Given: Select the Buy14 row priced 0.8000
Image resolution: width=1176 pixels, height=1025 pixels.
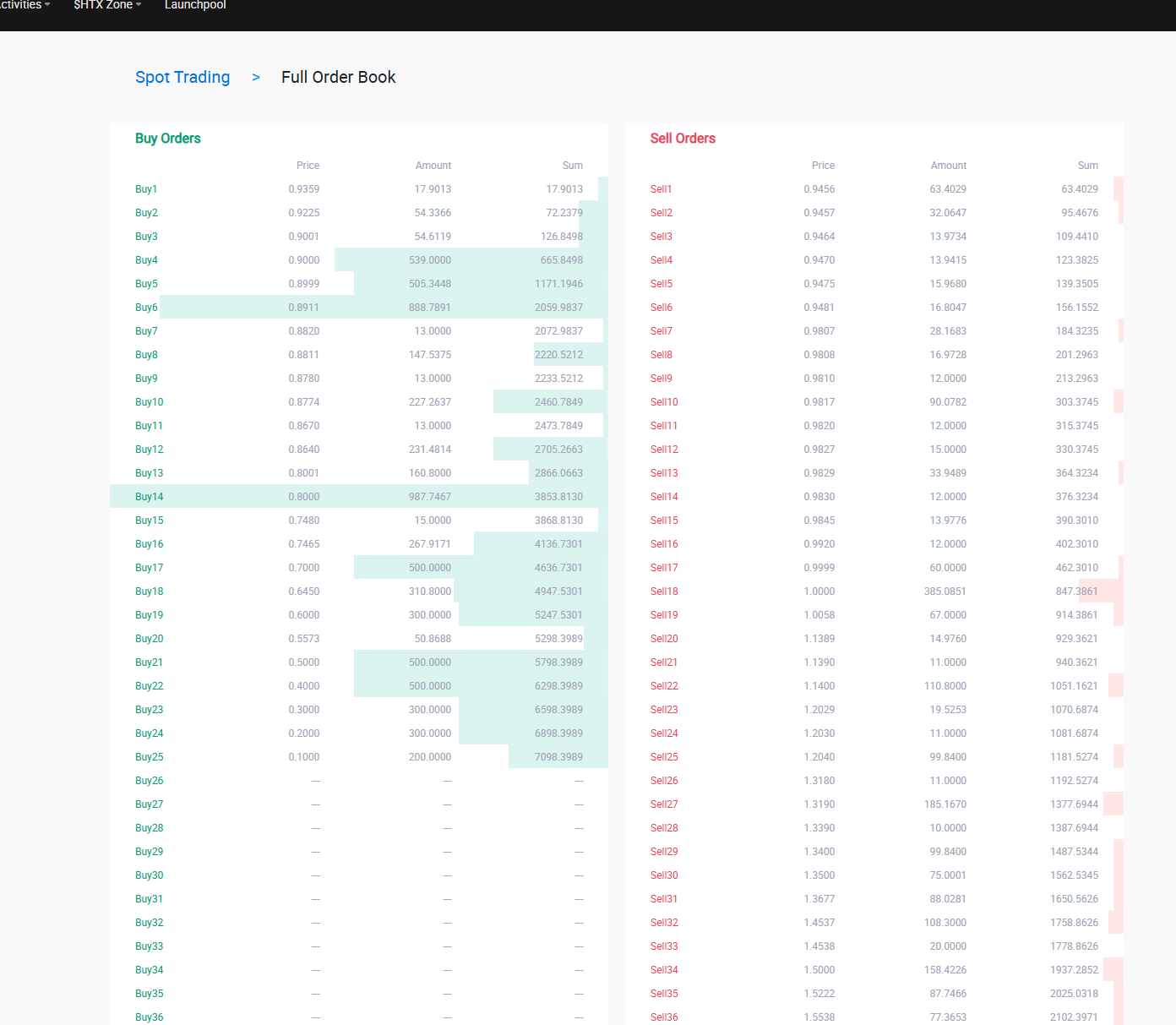Looking at the screenshot, I should pyautogui.click(x=359, y=497).
